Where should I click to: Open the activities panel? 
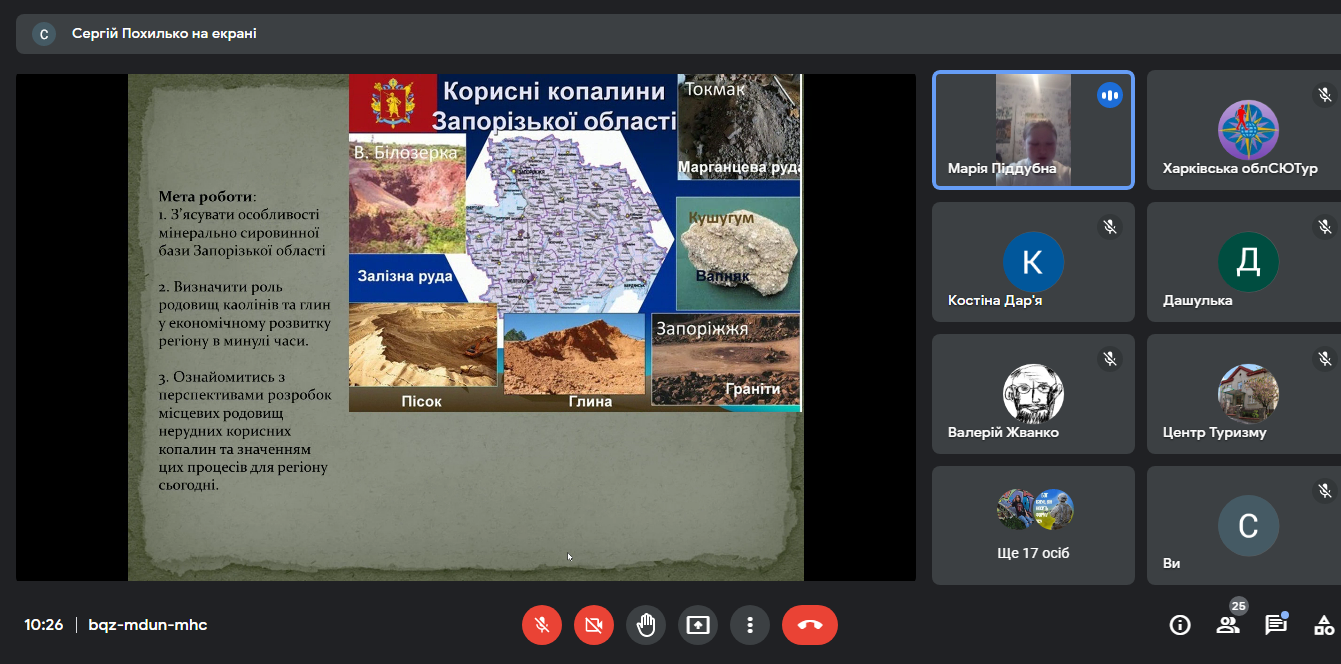pos(1324,625)
